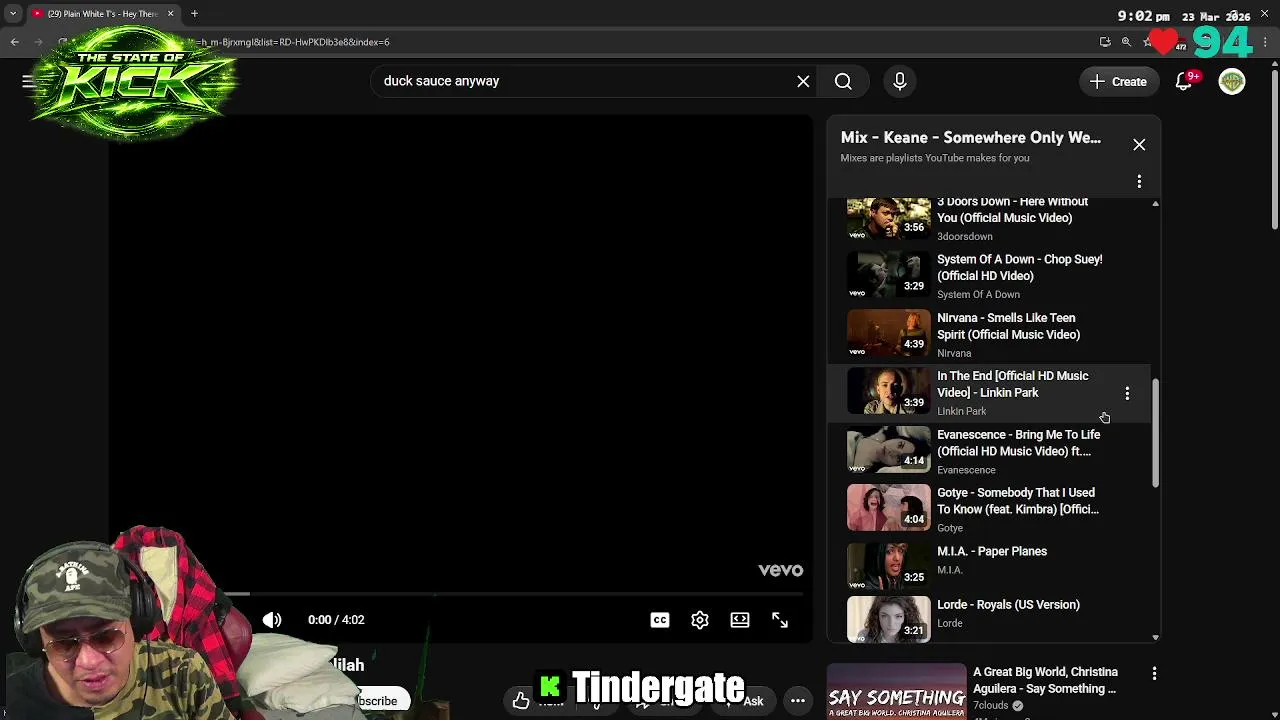This screenshot has width=1280, height=720.
Task: Click the Create button
Action: (x=1119, y=81)
